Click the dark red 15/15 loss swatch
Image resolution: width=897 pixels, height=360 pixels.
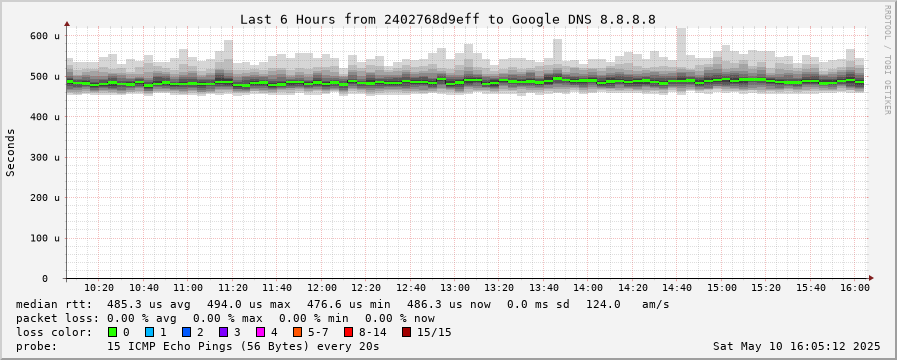tap(406, 332)
